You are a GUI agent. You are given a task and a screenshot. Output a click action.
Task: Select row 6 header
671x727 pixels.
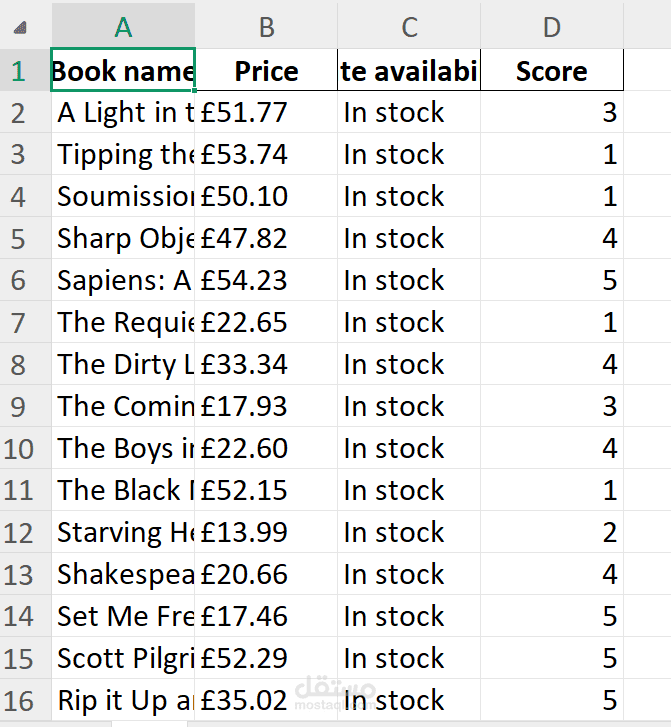coord(18,280)
